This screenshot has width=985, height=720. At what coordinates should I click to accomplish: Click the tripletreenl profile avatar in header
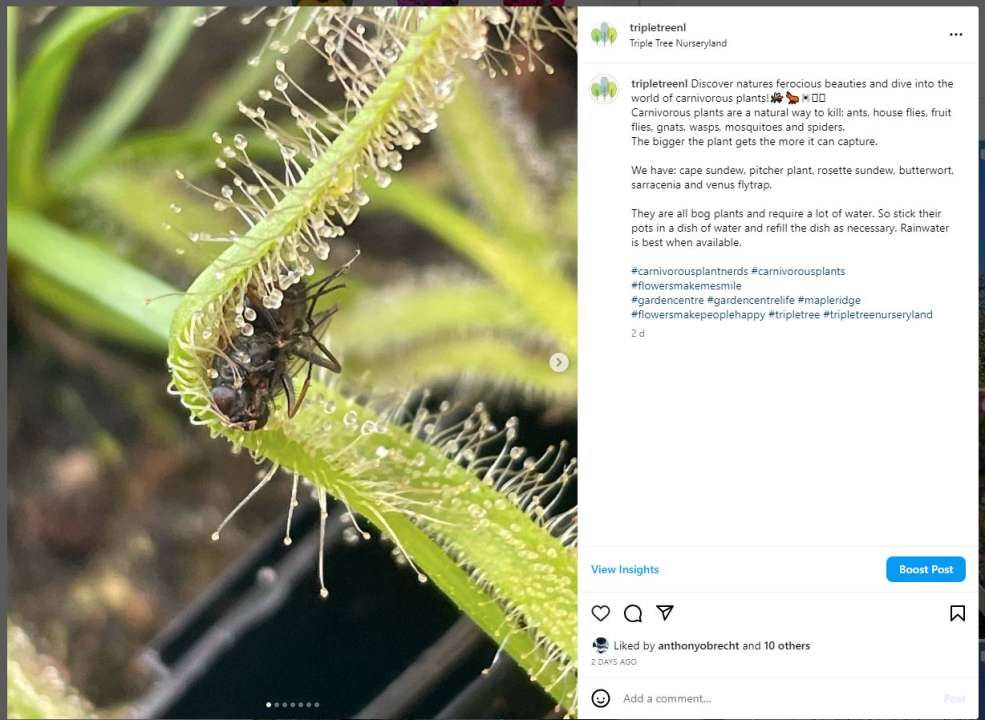pos(604,35)
